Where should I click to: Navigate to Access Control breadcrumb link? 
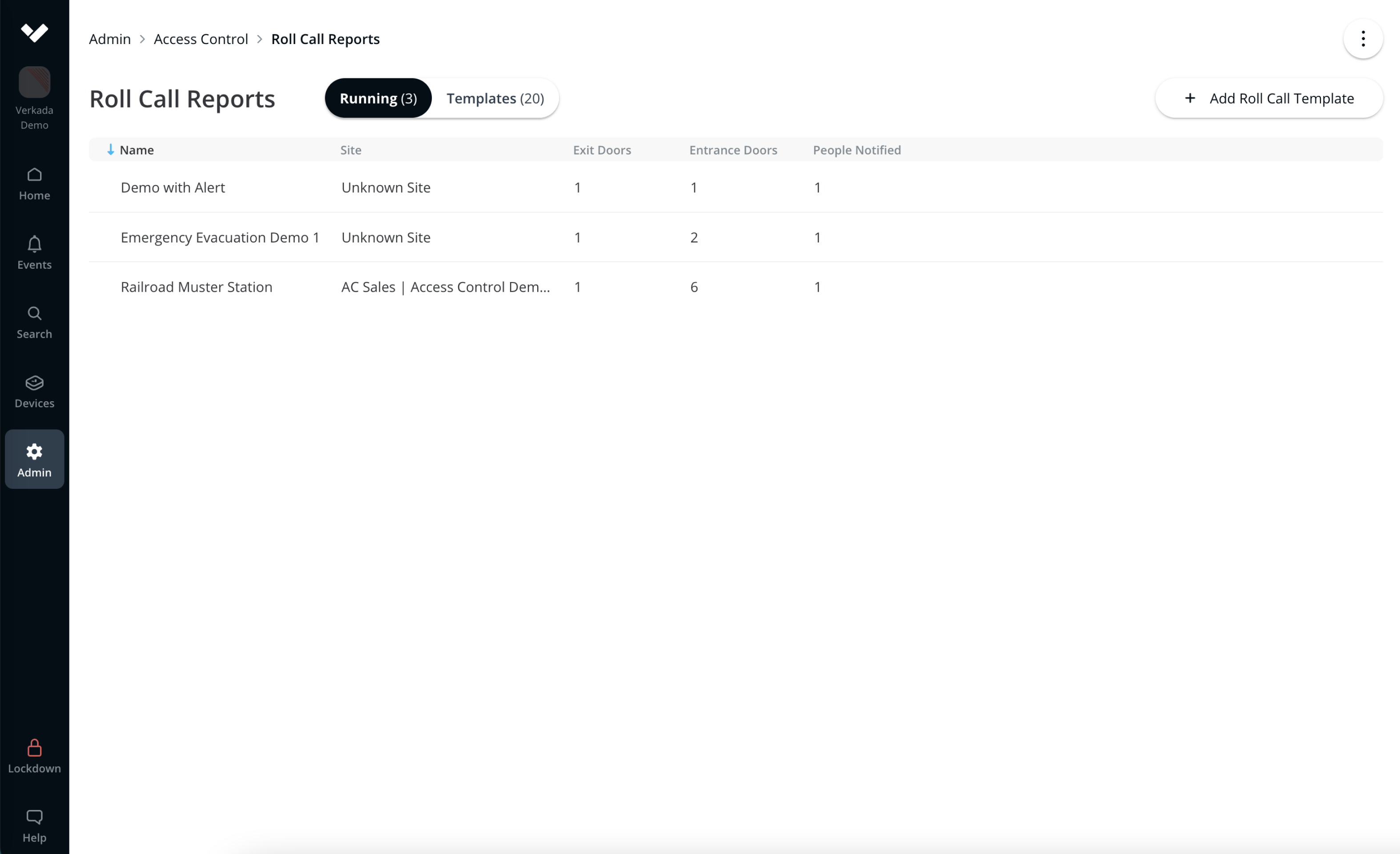click(201, 39)
